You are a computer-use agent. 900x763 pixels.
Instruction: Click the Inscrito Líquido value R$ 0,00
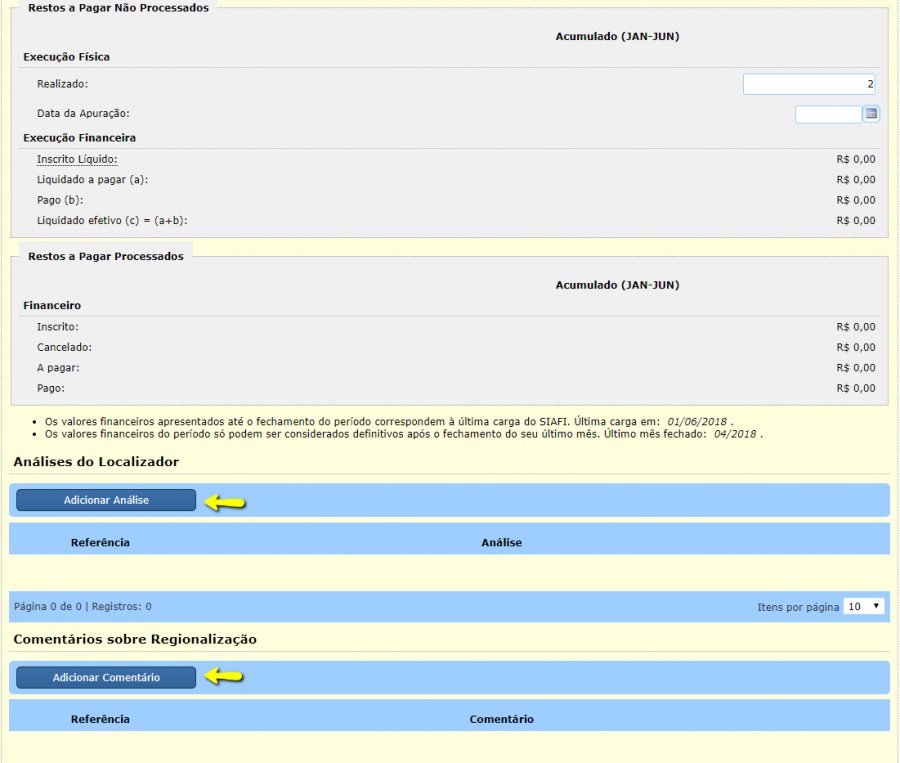tap(856, 159)
